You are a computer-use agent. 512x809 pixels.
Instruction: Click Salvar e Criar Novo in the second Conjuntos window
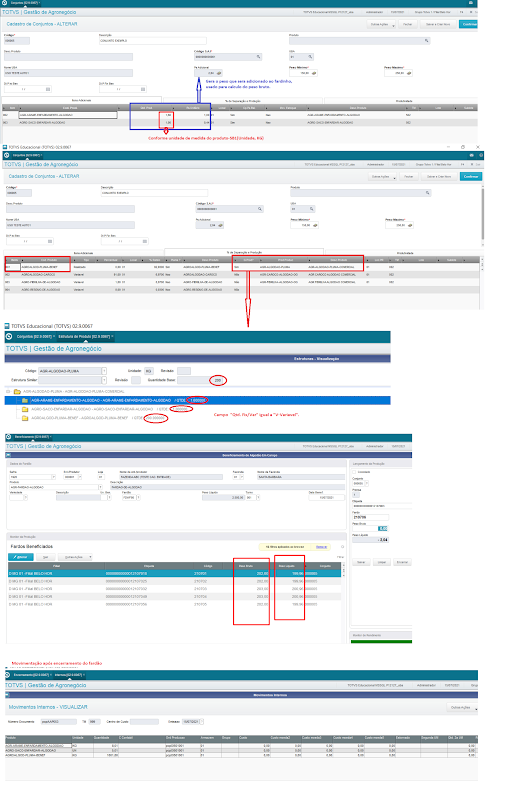[438, 176]
